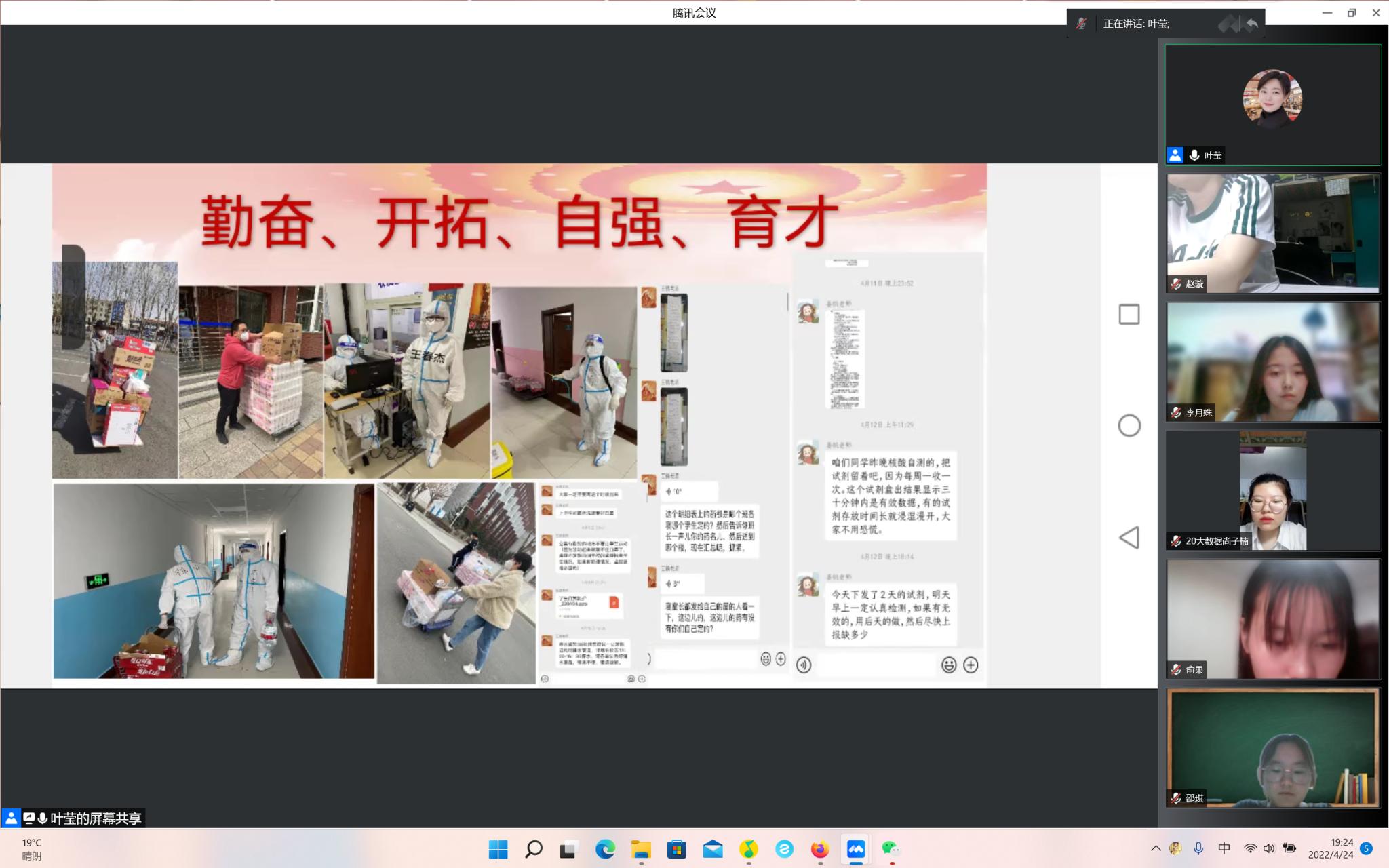Open the weather widget showing 19°C 晴朗

pos(32,850)
